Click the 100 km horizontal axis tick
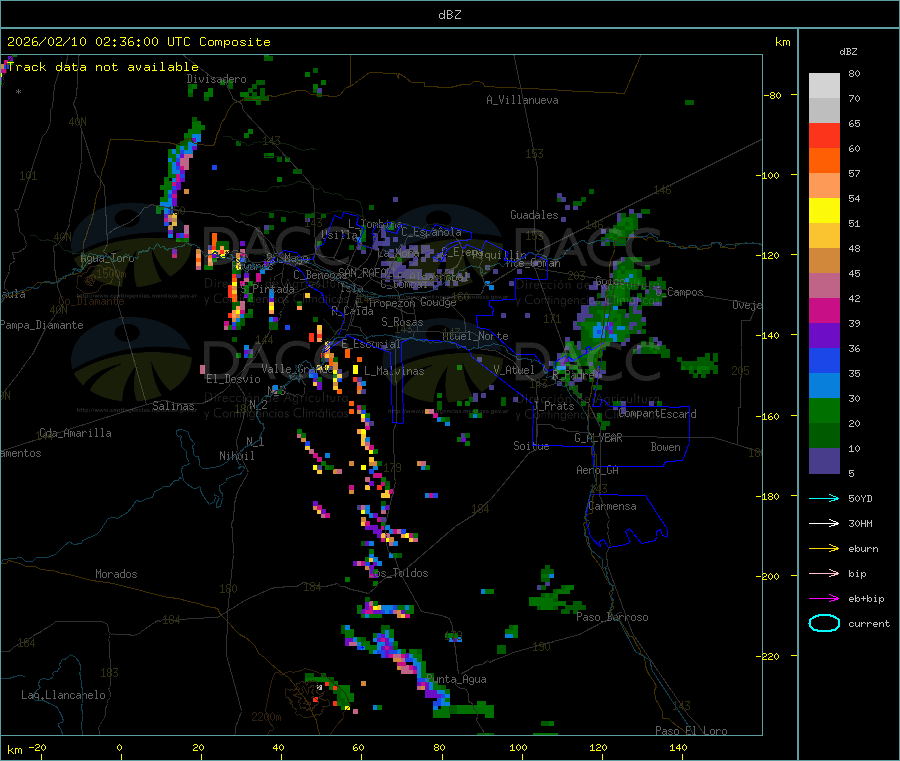The width and height of the screenshot is (900, 761). pos(518,747)
